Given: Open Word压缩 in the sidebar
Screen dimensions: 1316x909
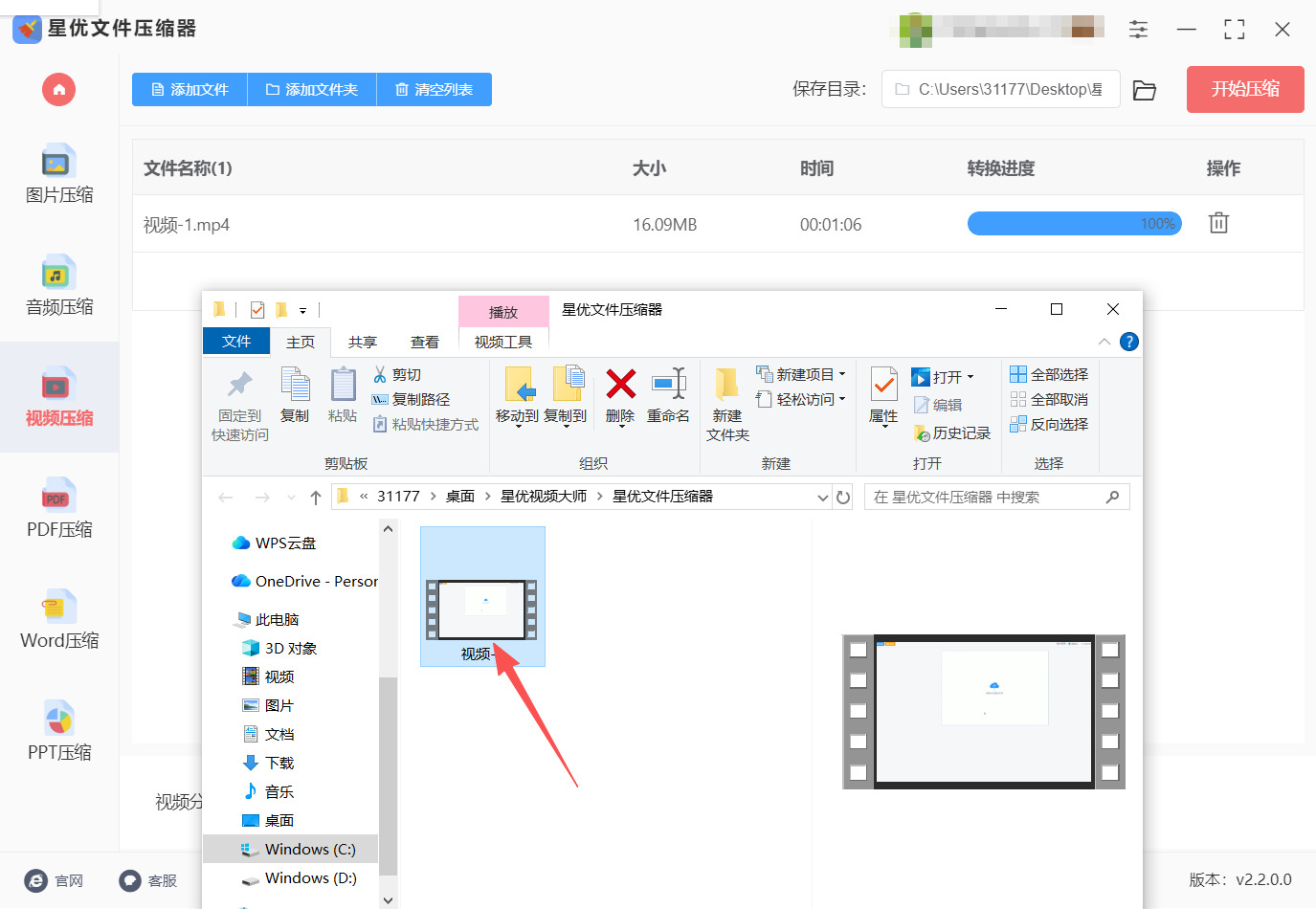Looking at the screenshot, I should pyautogui.click(x=59, y=621).
